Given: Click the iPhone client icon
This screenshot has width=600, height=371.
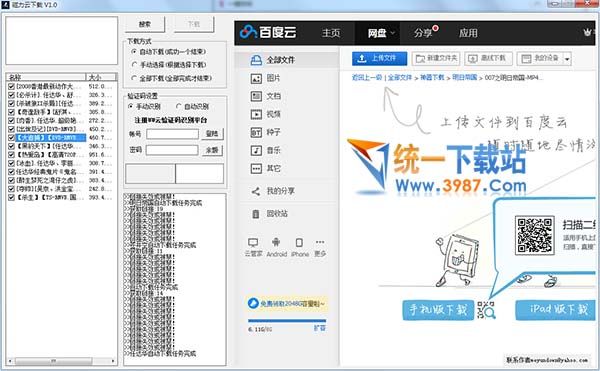Looking at the screenshot, I should (299, 242).
